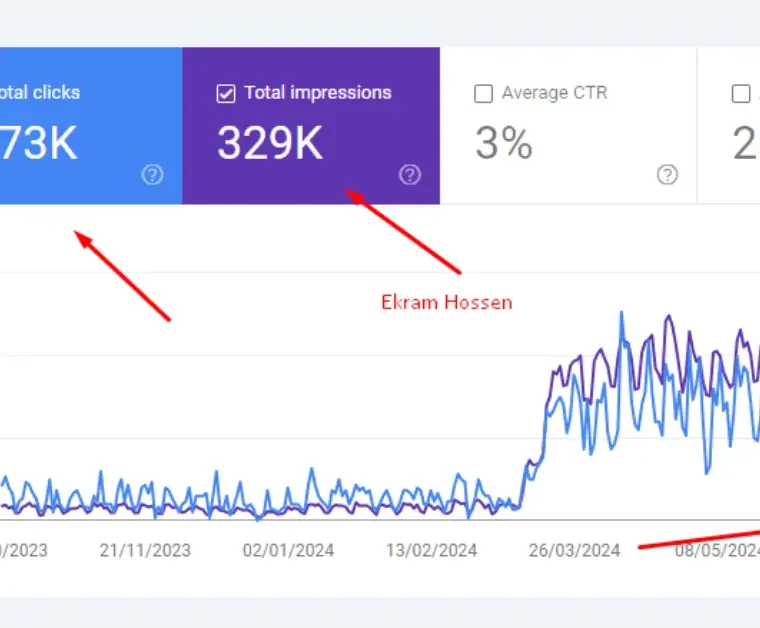
Task: Click the help icon on Total clicks card
Action: 152,175
